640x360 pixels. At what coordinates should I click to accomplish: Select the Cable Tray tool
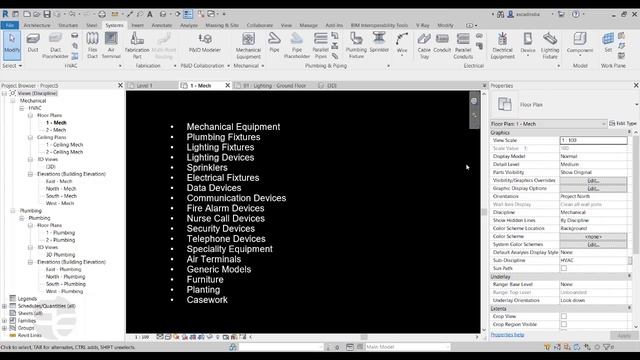tap(424, 46)
